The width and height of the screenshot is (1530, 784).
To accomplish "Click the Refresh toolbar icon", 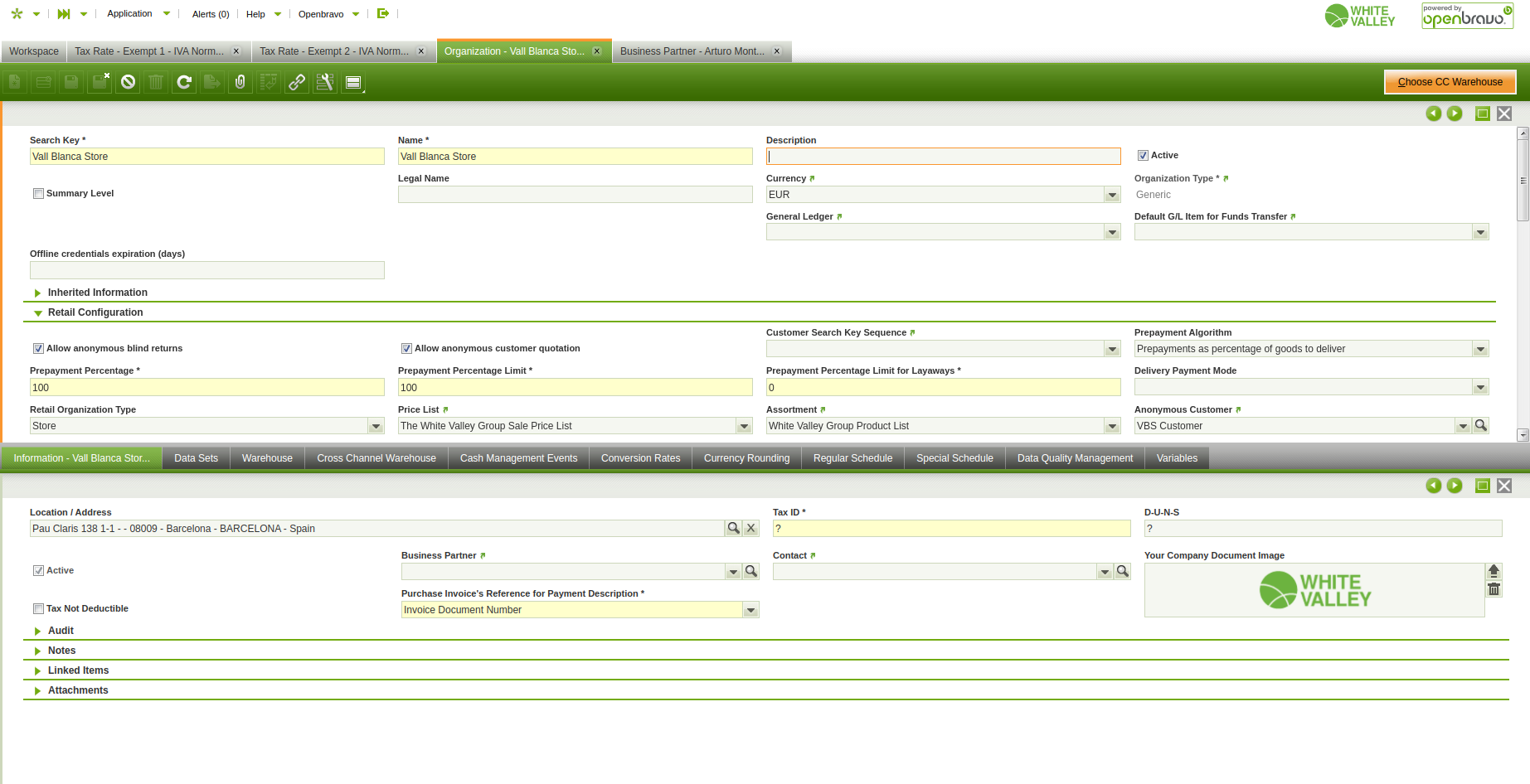I will [184, 82].
